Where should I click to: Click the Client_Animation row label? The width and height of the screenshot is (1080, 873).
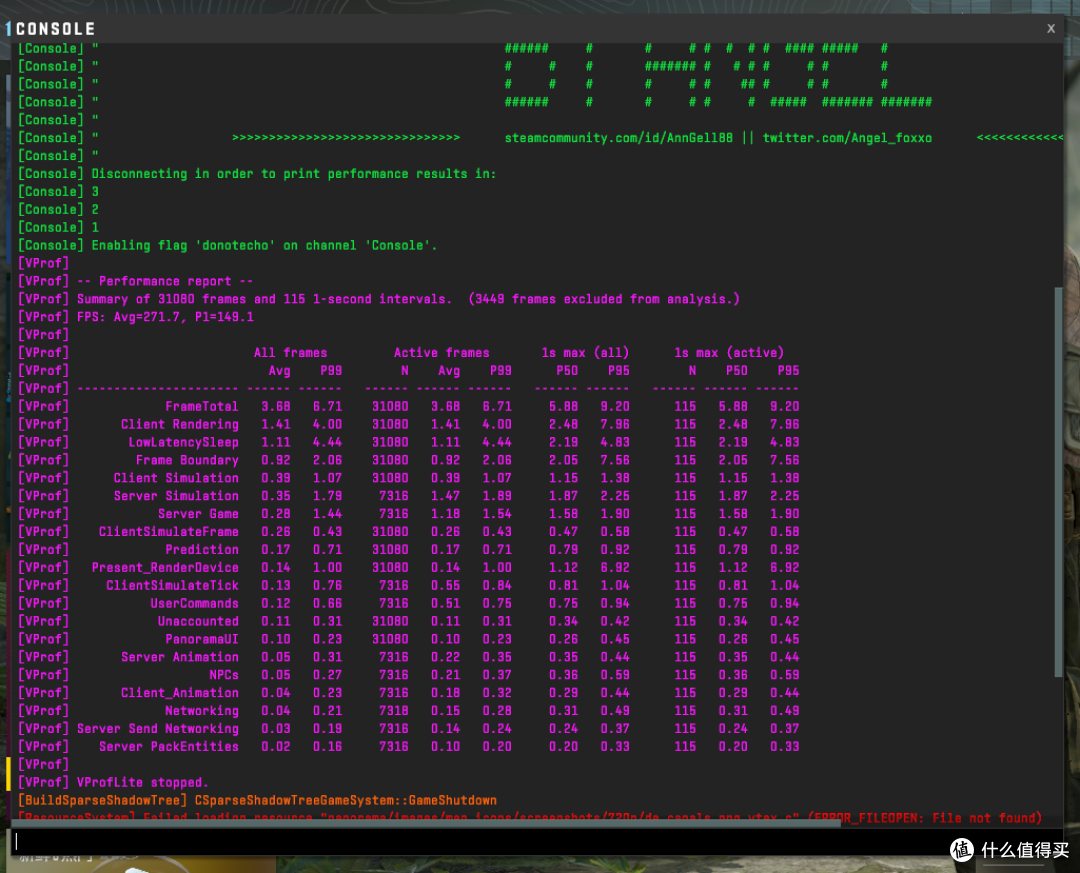[x=180, y=693]
